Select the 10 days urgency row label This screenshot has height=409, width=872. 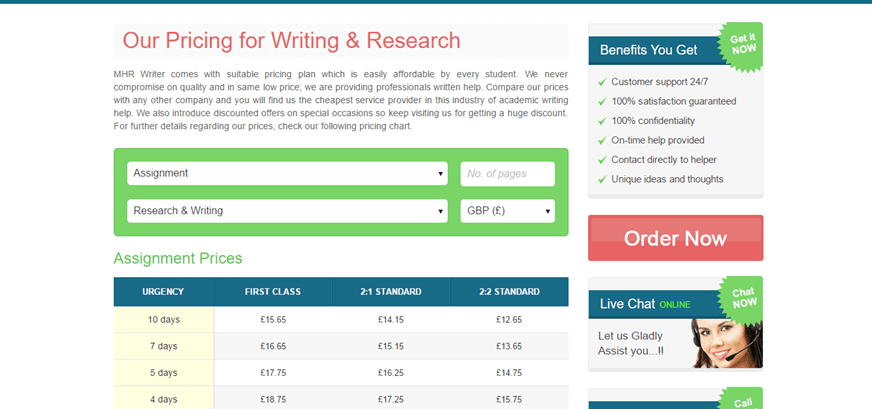(x=164, y=320)
